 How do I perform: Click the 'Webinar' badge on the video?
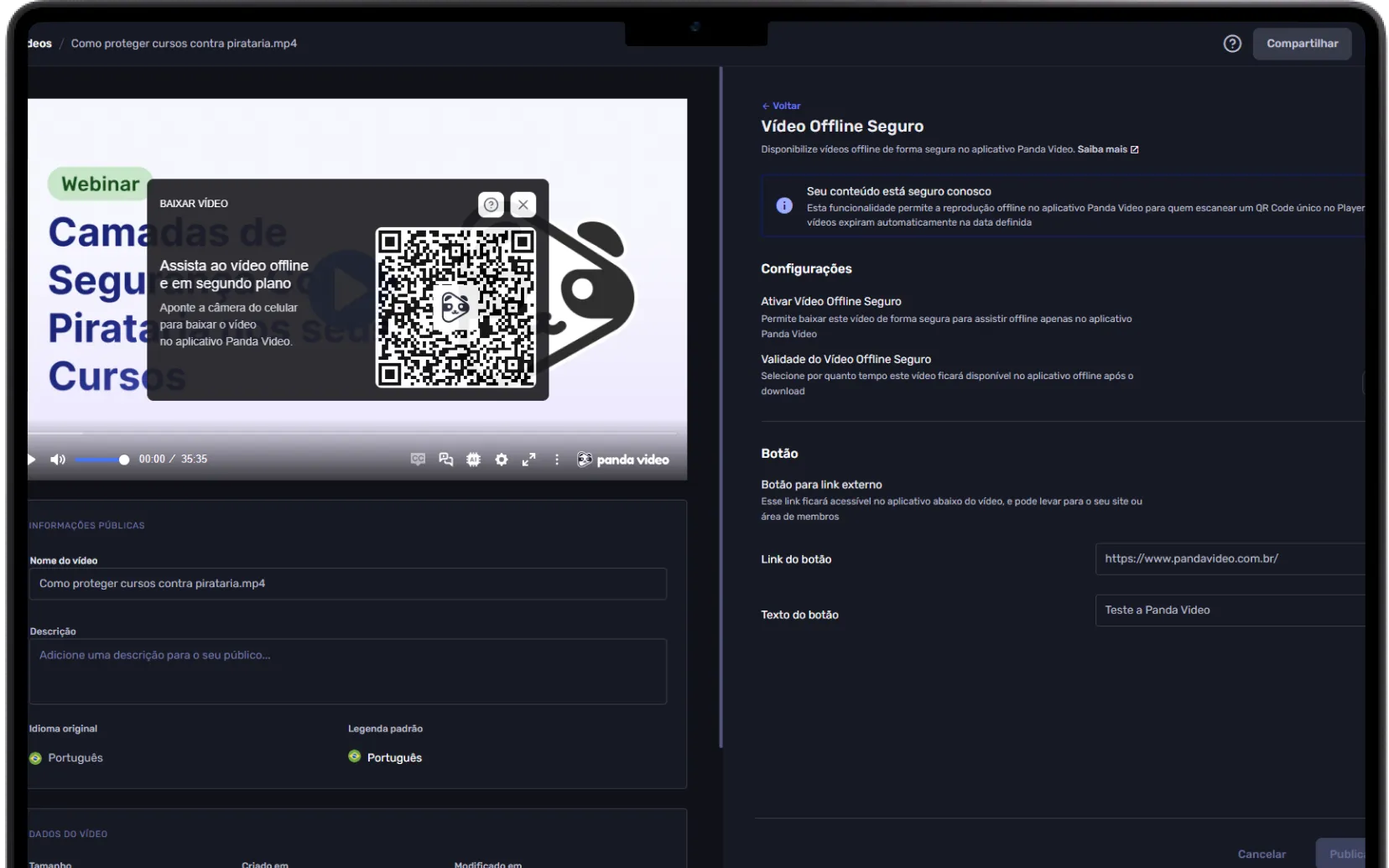[x=101, y=185]
